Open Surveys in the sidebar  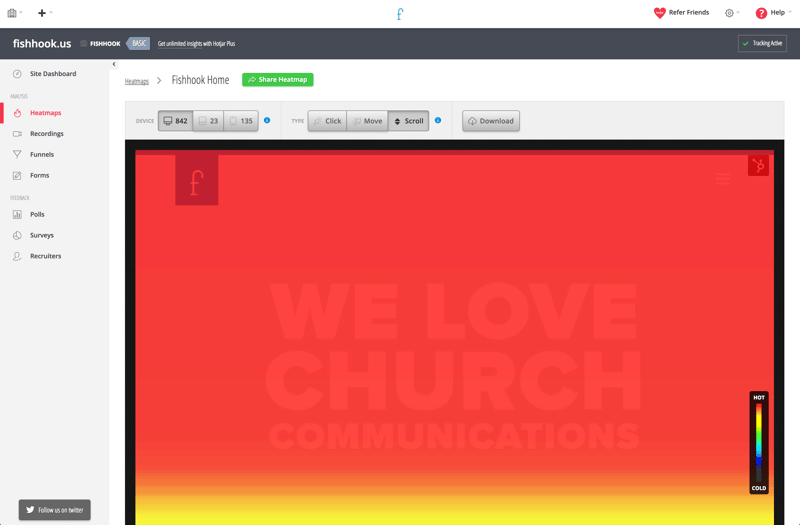[x=42, y=235]
